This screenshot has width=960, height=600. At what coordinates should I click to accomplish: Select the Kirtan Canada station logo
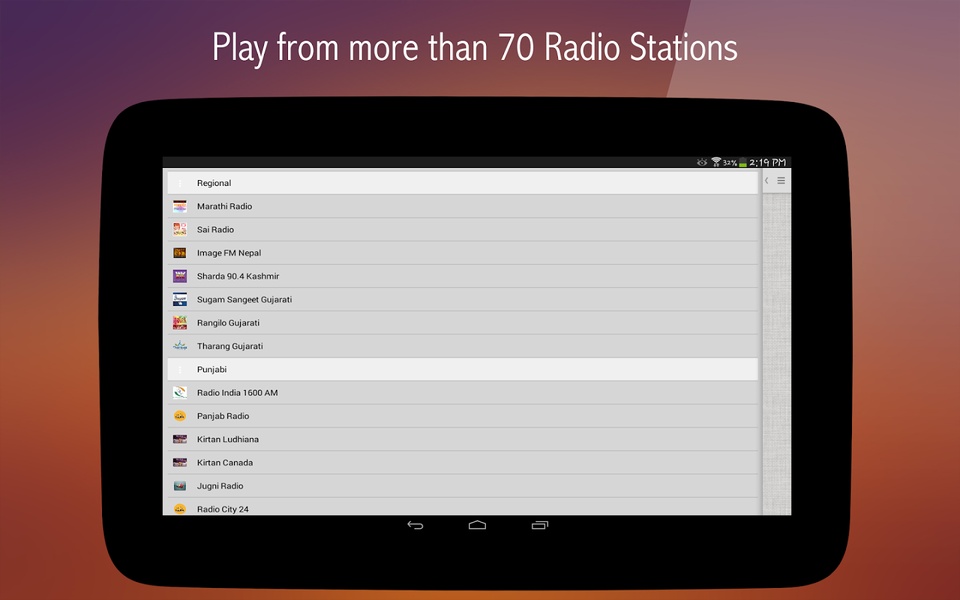179,462
